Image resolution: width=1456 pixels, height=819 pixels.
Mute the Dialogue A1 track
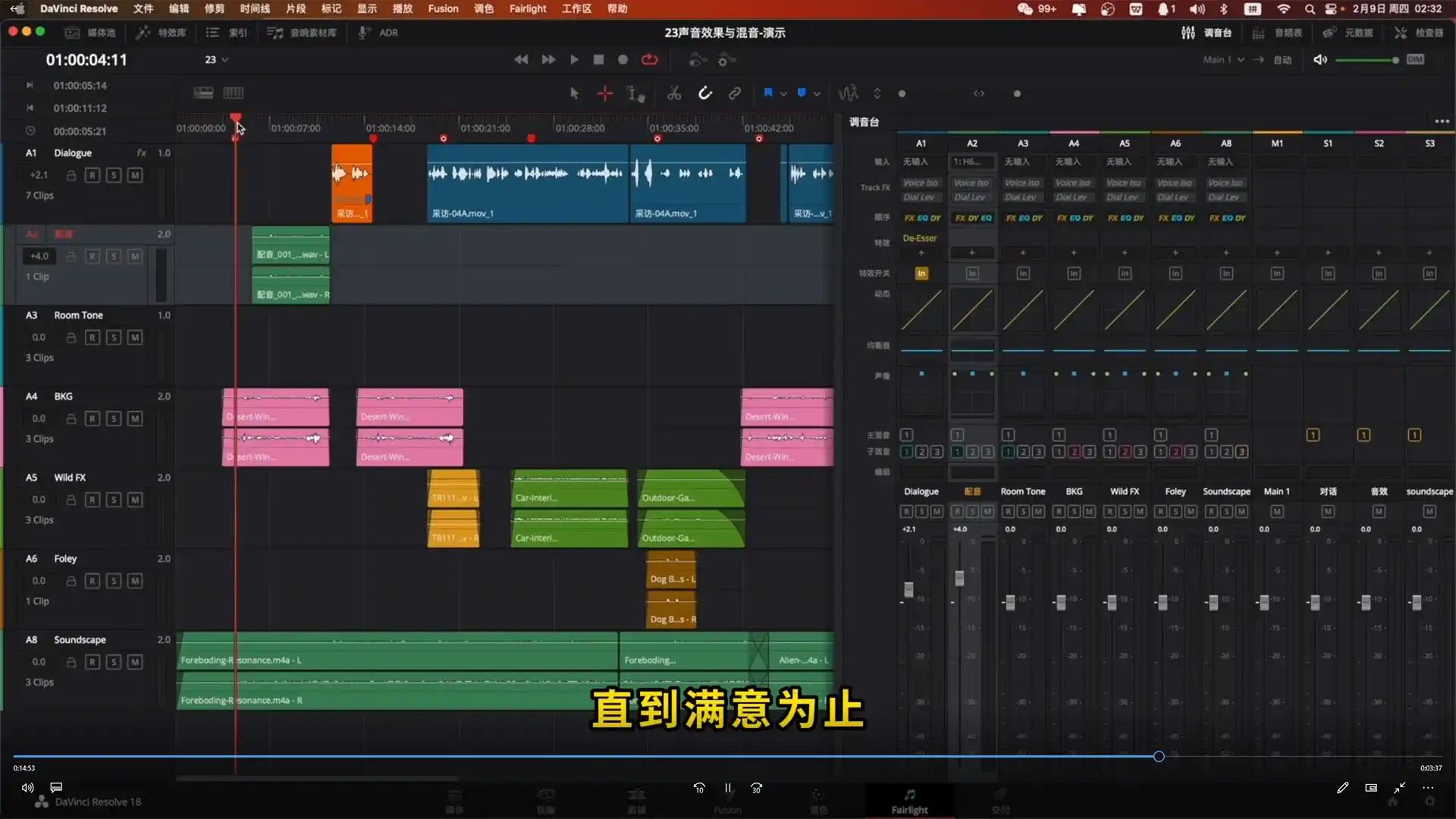point(134,175)
